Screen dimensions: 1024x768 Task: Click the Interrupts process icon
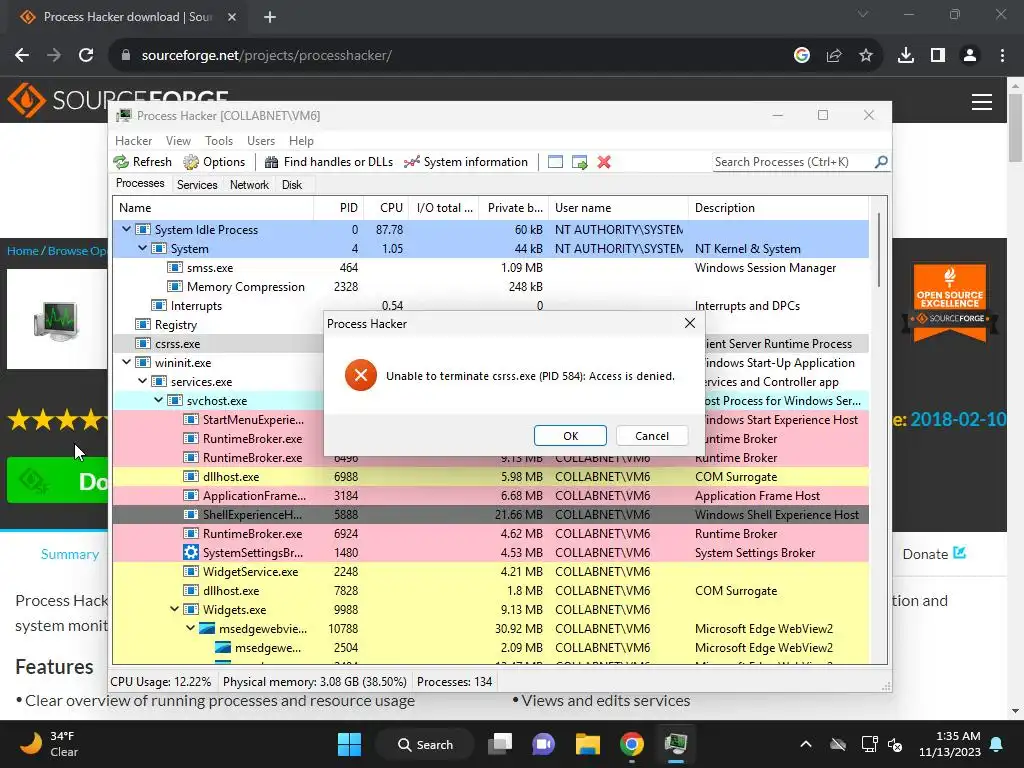tap(159, 305)
